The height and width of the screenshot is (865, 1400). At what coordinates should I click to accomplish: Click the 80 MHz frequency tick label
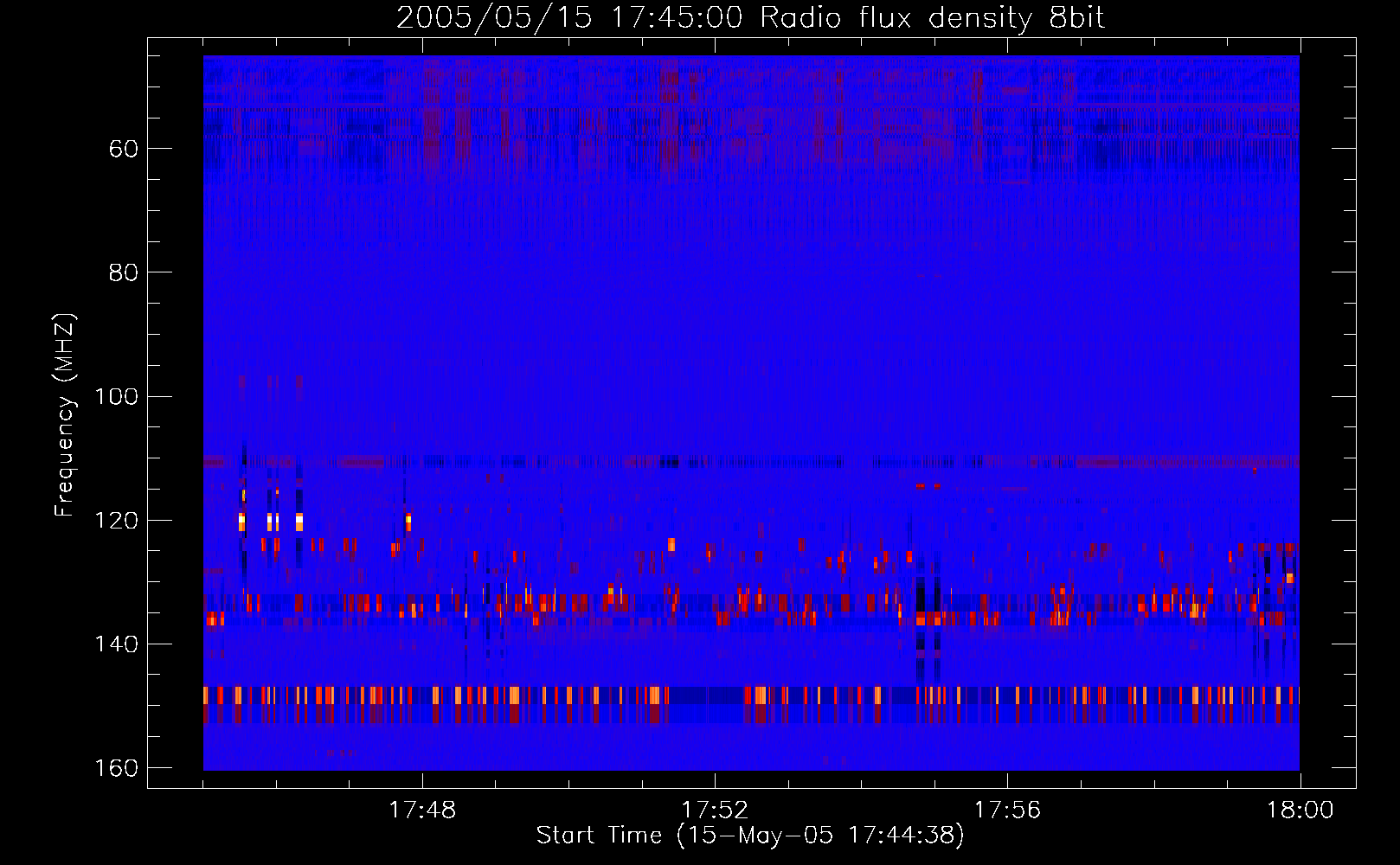tap(124, 272)
